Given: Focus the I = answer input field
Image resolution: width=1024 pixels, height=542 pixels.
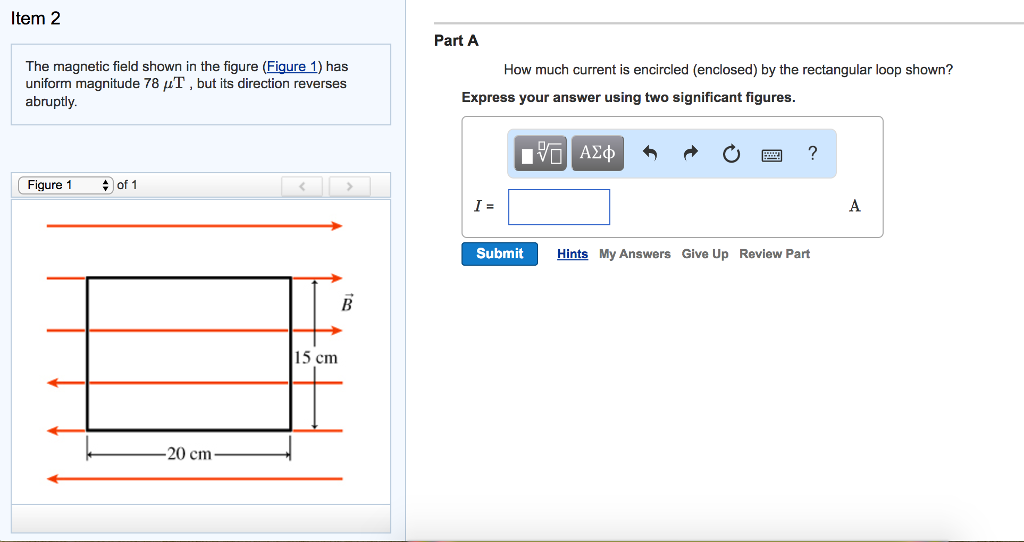Looking at the screenshot, I should pyautogui.click(x=559, y=207).
